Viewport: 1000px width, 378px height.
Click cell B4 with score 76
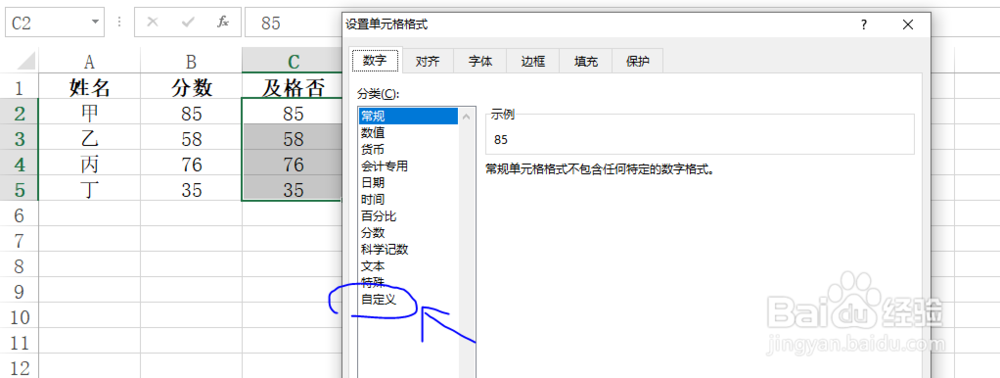click(x=191, y=164)
